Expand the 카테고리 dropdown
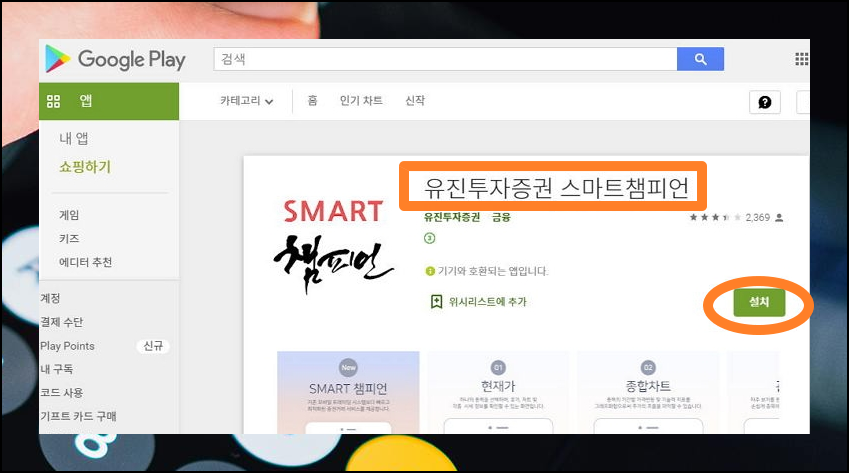This screenshot has height=473, width=849. (x=246, y=101)
